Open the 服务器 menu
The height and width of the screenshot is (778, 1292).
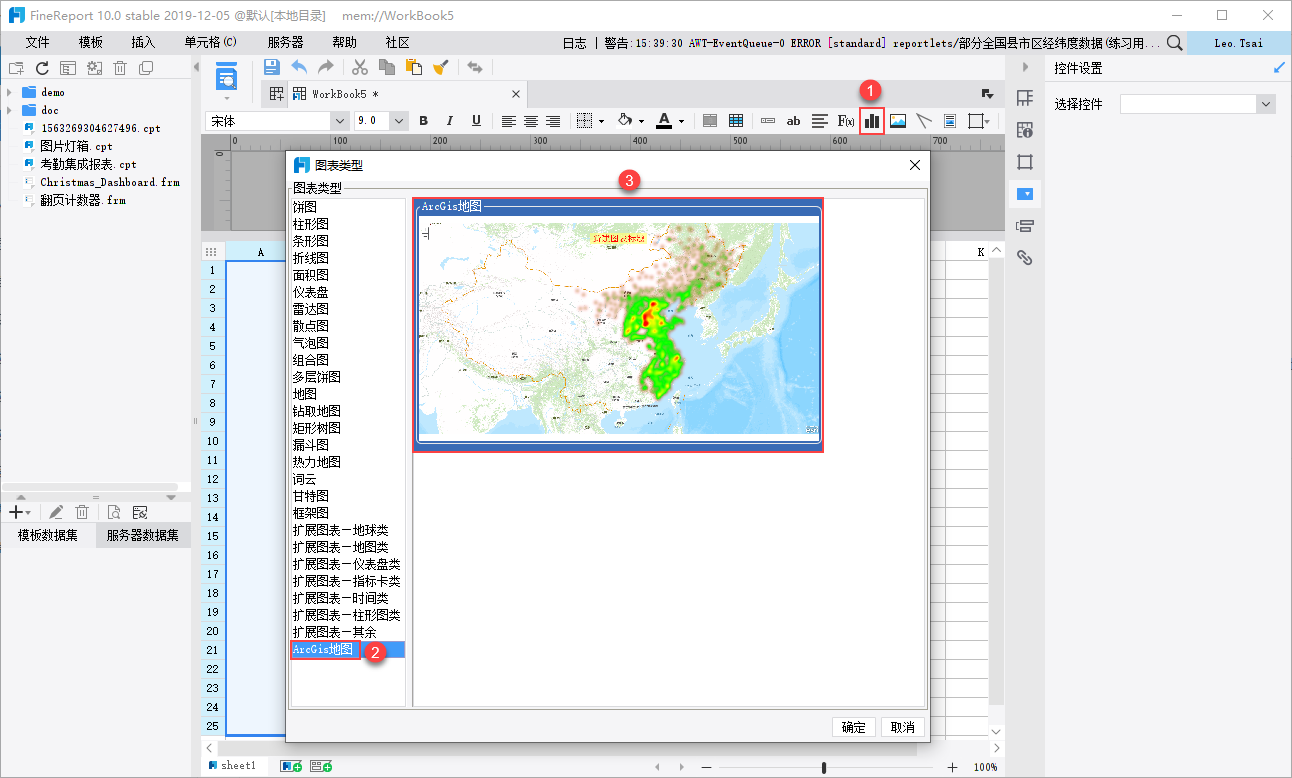point(286,43)
